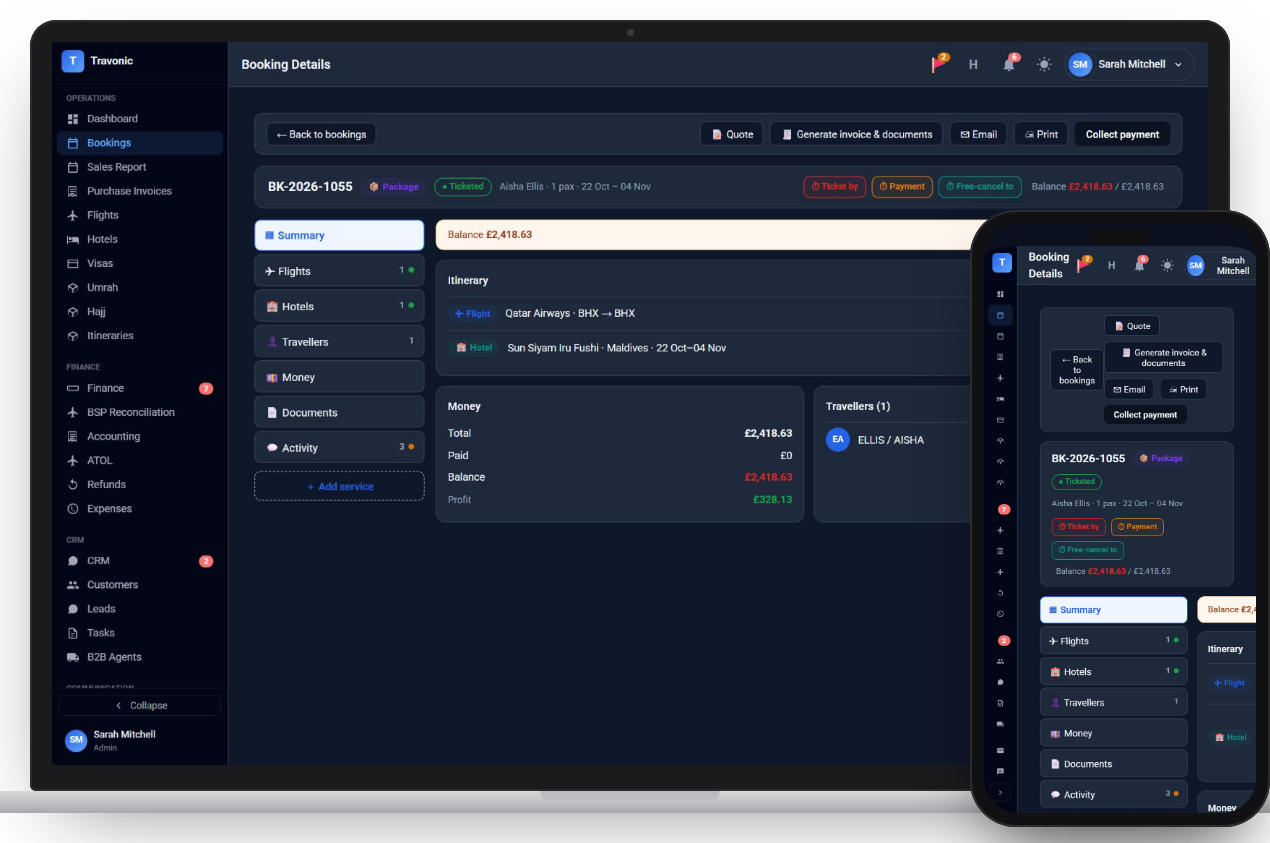Click the Add service dashed button
Viewport: 1270px width, 843px height.
point(339,486)
